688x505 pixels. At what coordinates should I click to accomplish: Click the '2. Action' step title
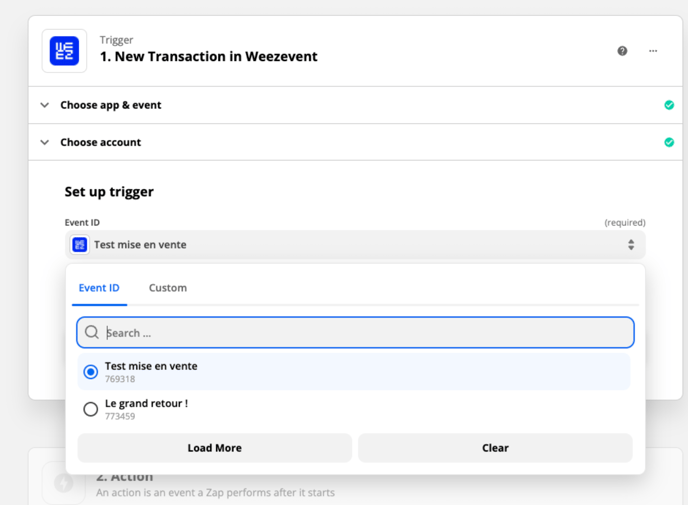(125, 477)
